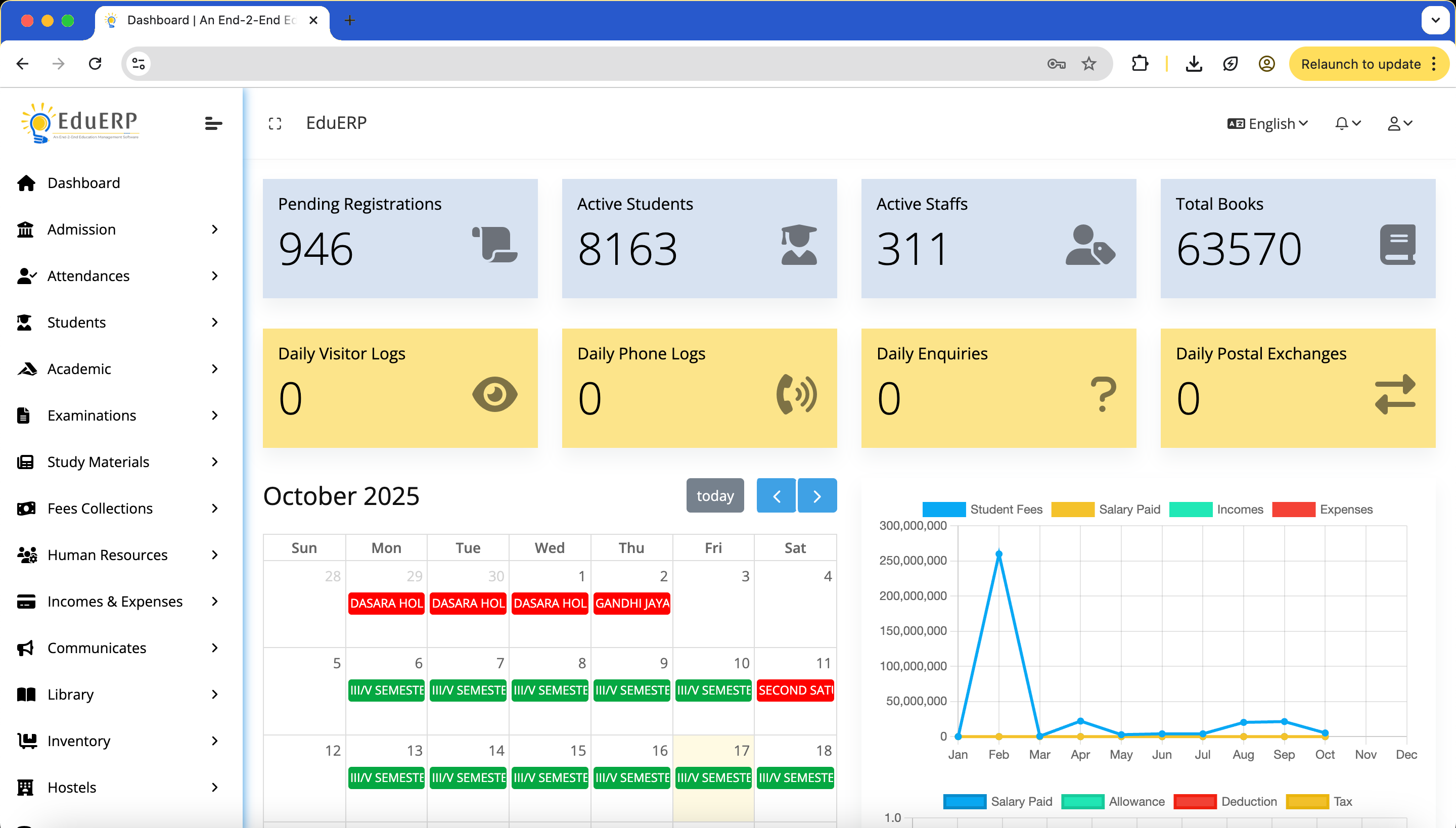This screenshot has height=828, width=1456.
Task: Click the phone icon on Daily Phone Logs
Action: 796,394
